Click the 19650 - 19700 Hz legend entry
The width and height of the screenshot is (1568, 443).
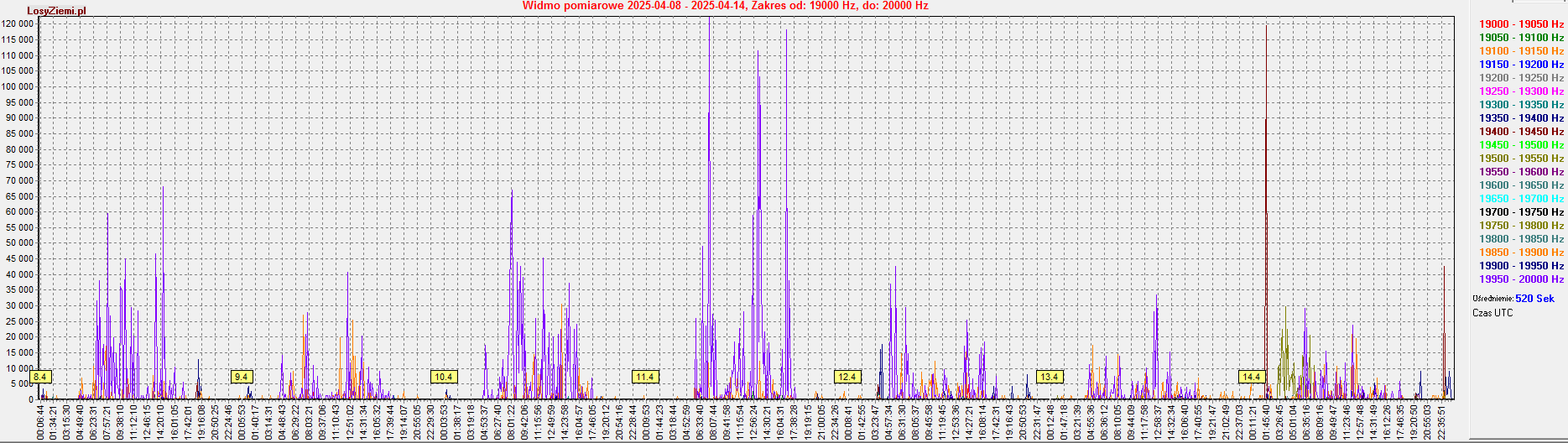1520,199
